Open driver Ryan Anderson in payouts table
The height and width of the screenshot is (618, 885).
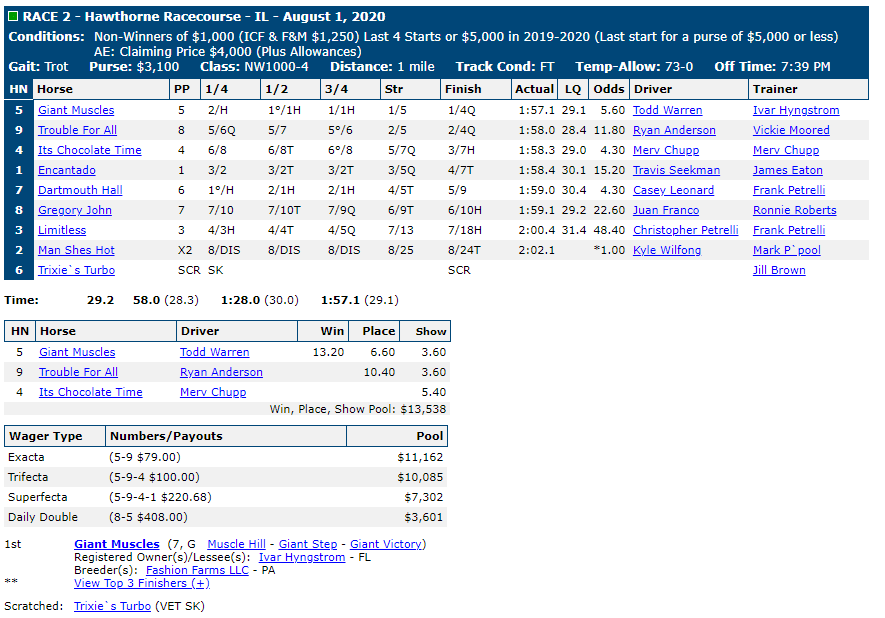click(x=221, y=372)
